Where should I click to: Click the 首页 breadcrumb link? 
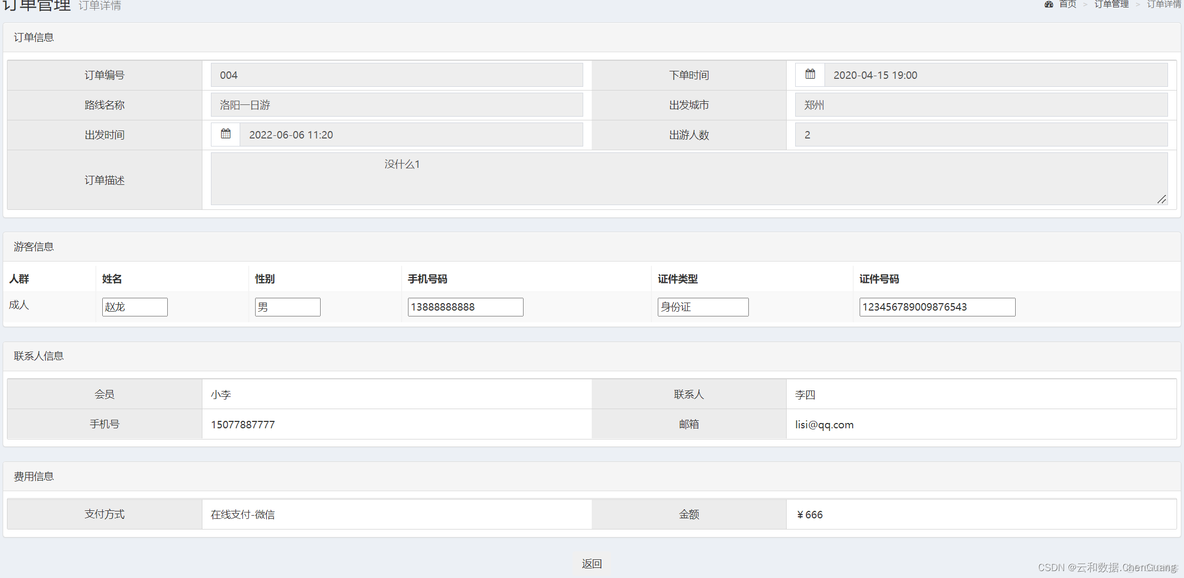pos(1067,5)
